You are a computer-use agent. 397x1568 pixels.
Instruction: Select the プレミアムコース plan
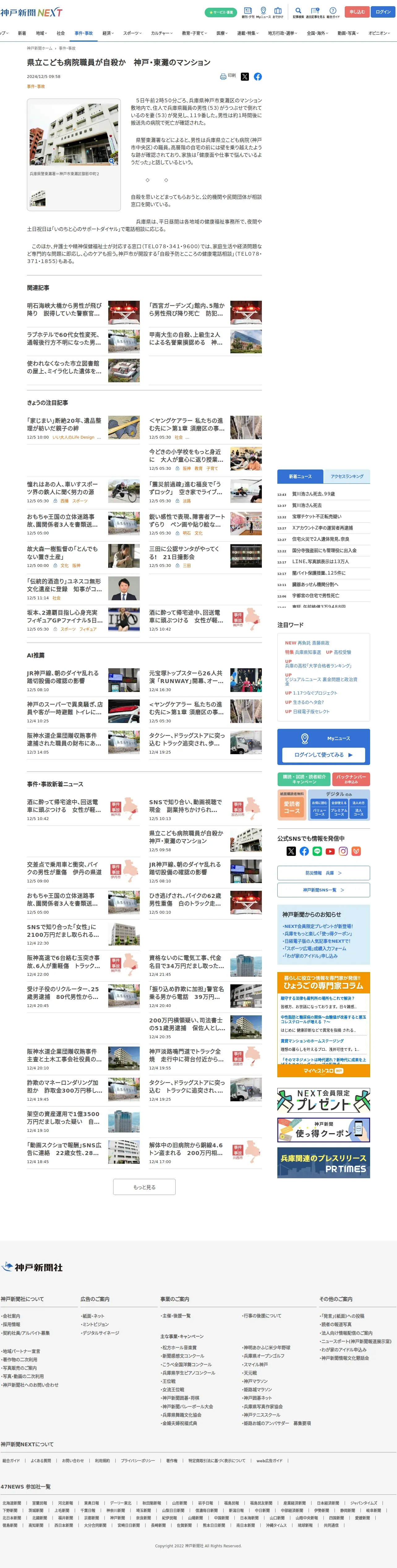[339, 809]
